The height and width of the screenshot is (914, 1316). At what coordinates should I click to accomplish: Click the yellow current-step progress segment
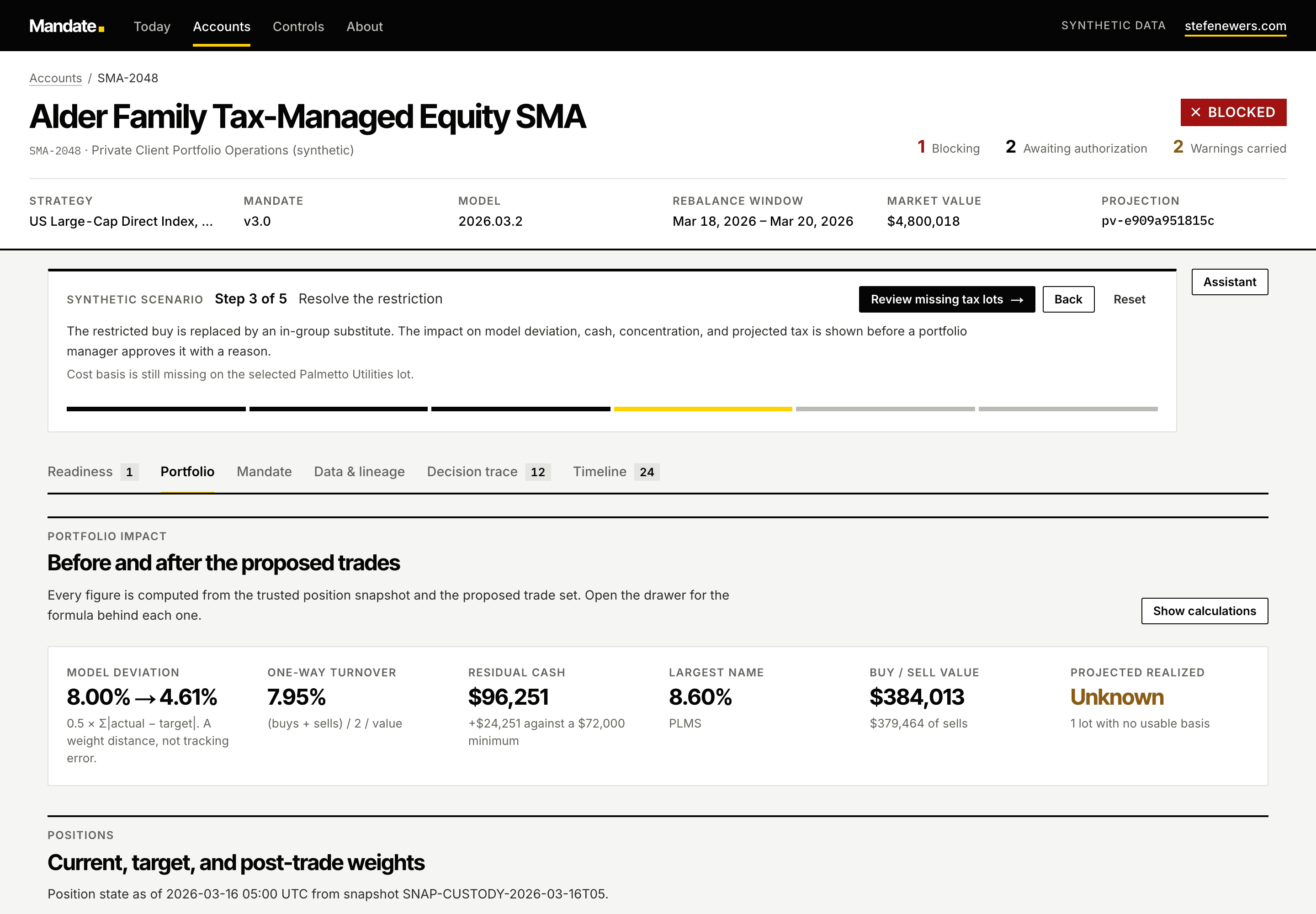(x=703, y=409)
